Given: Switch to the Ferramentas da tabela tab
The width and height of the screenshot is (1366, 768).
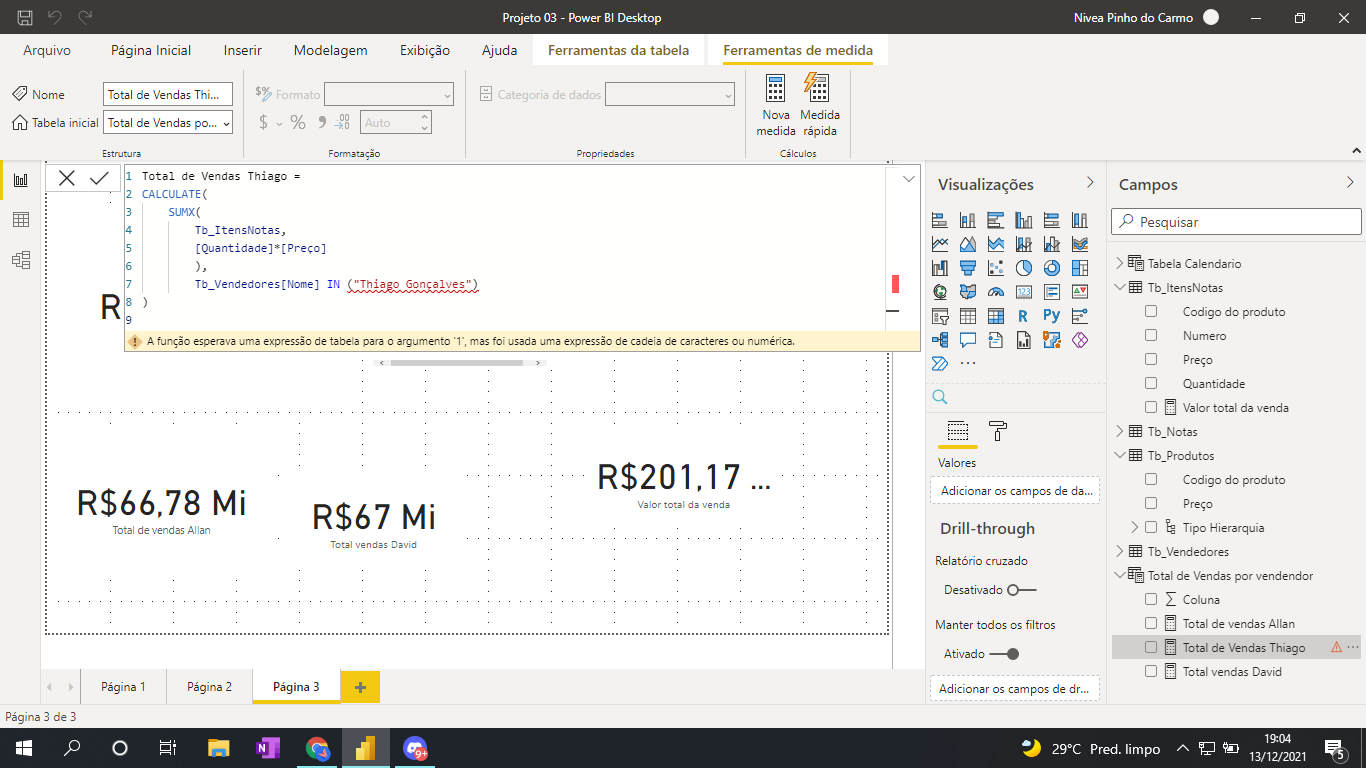Looking at the screenshot, I should click(618, 50).
